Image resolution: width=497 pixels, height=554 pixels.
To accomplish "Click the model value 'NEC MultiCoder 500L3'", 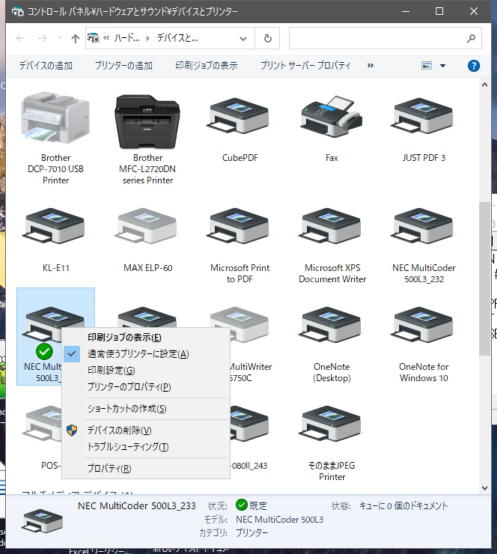I will 279,520.
